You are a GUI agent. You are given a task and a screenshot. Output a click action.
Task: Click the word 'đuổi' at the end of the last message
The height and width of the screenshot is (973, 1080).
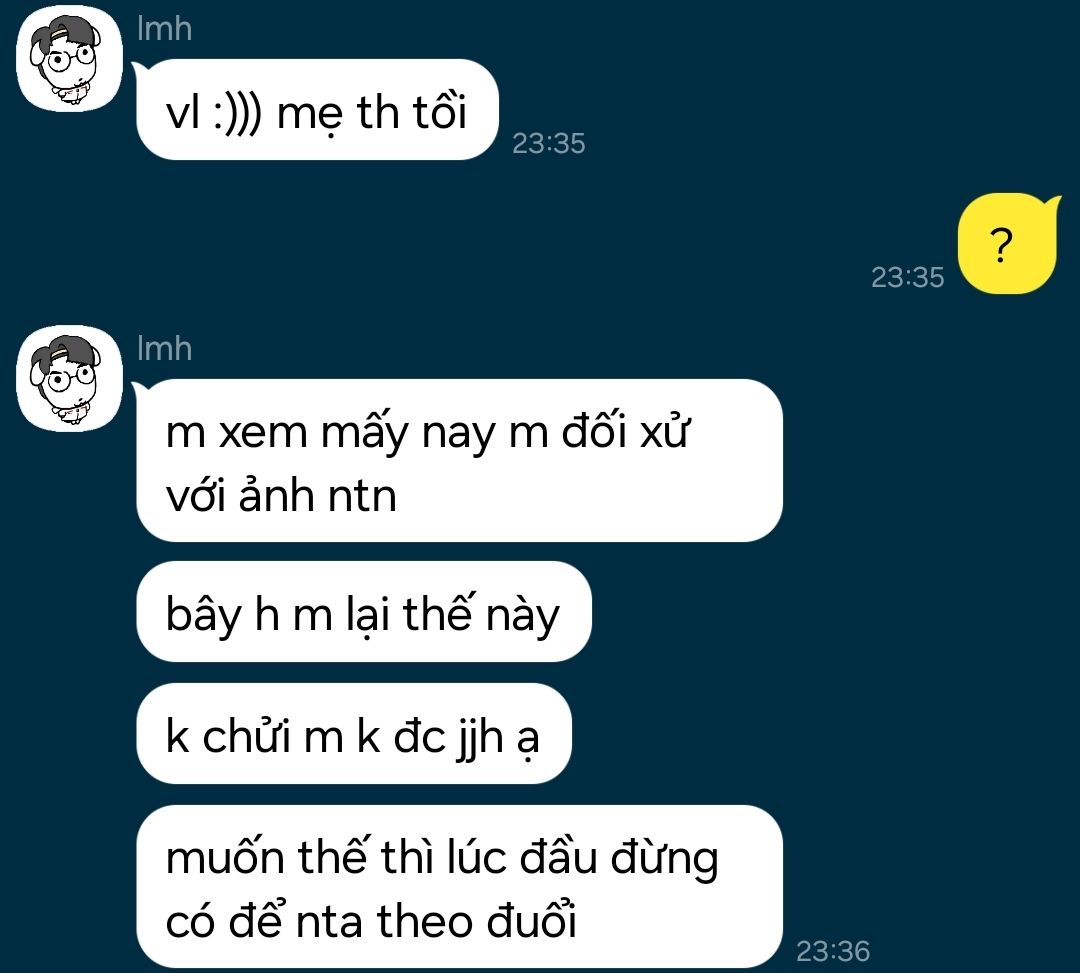[531, 920]
